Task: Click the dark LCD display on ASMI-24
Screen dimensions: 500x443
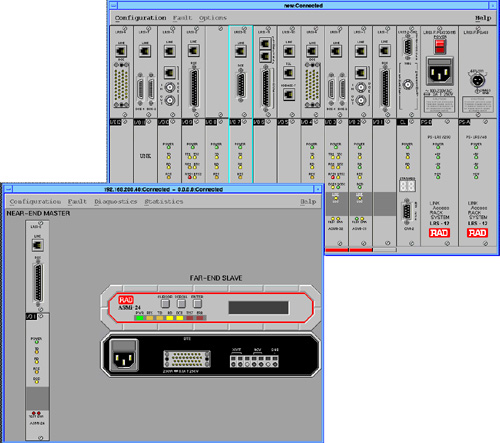Action: tap(258, 307)
